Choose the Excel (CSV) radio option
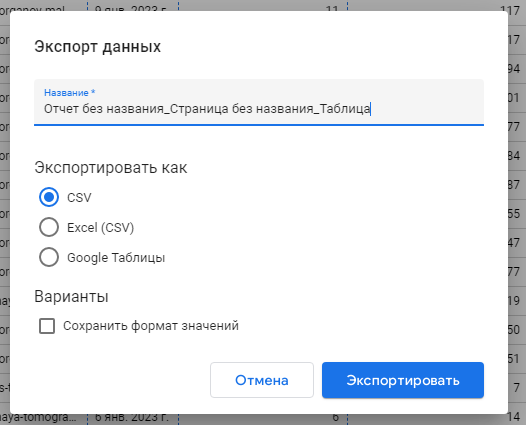Image resolution: width=526 pixels, height=425 pixels. coord(49,227)
